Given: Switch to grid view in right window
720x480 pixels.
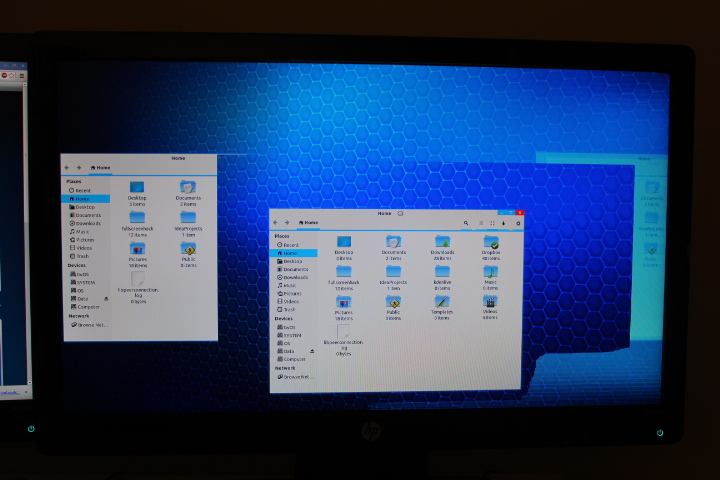Looking at the screenshot, I should pos(492,222).
